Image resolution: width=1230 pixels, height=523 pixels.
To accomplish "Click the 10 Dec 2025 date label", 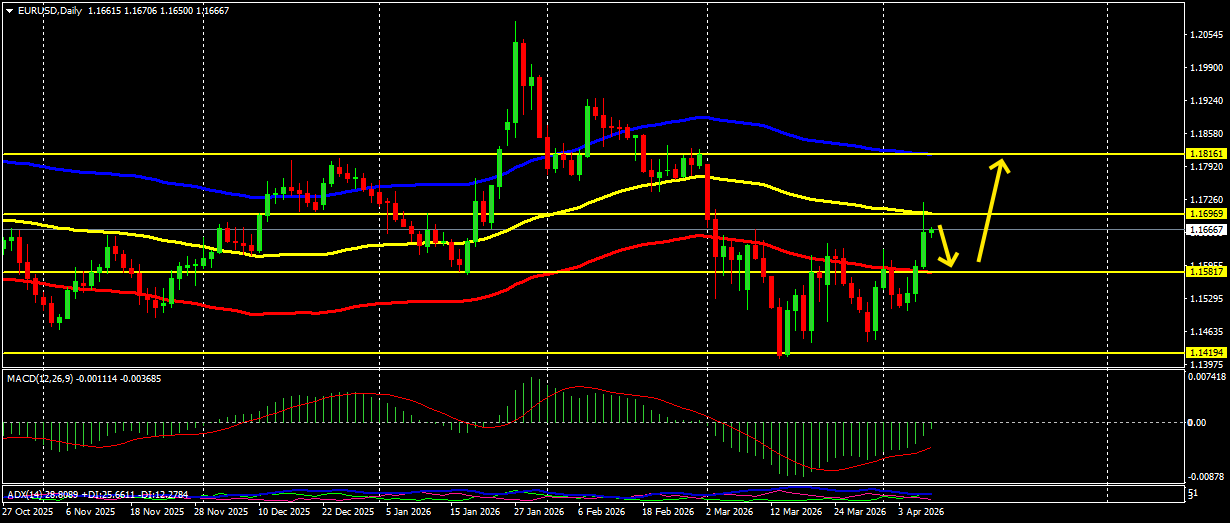I will click(283, 511).
